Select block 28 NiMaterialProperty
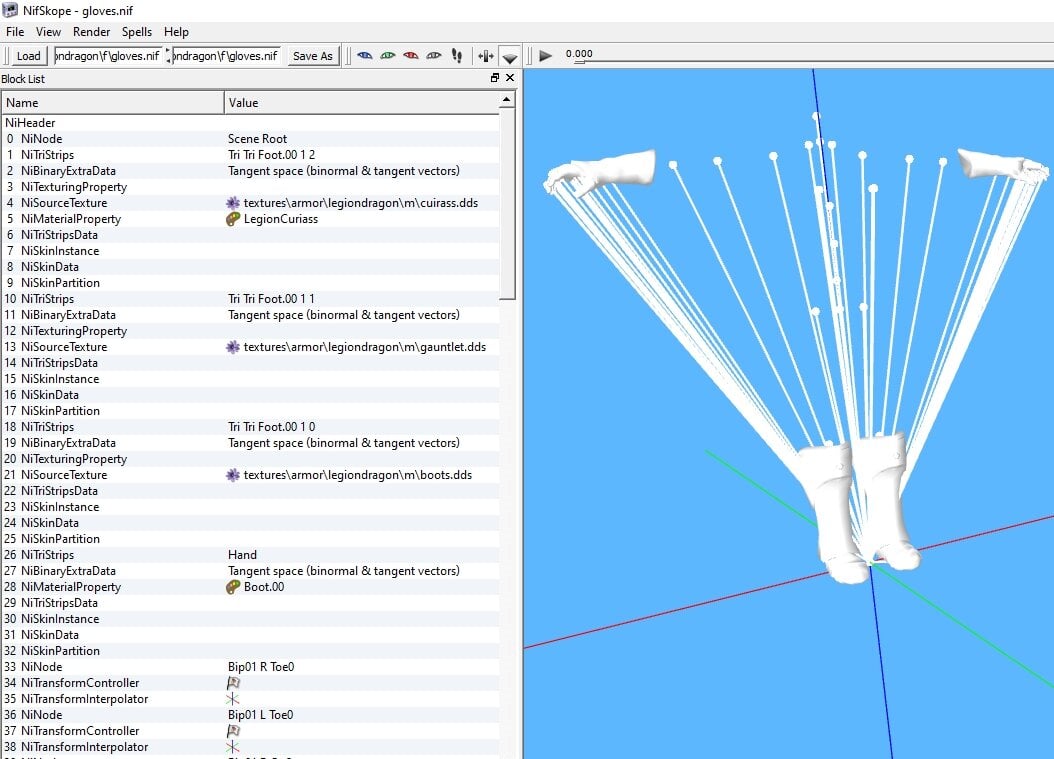This screenshot has height=759, width=1054. 251,587
